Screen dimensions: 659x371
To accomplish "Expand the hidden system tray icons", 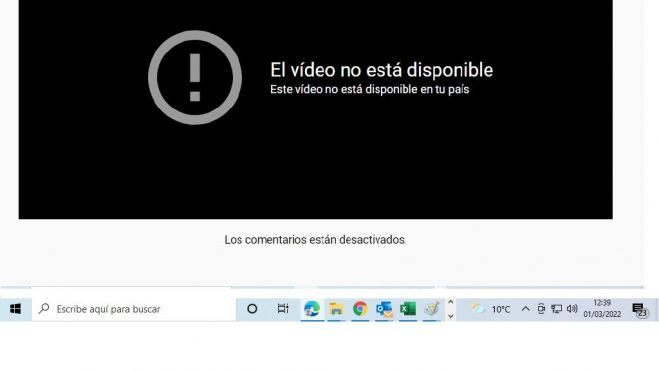I will (525, 309).
